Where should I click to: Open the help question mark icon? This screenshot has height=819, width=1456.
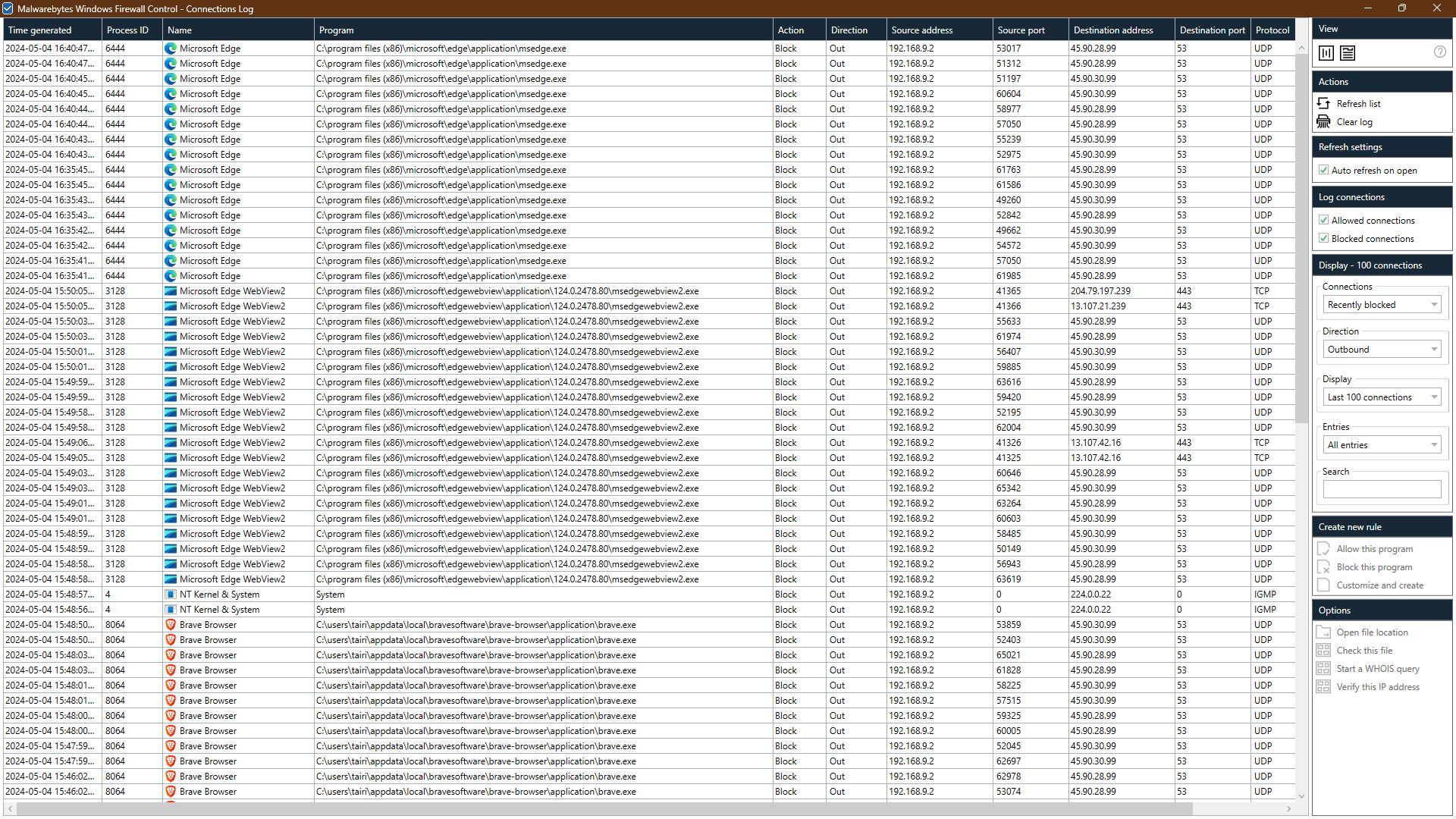tap(1439, 52)
